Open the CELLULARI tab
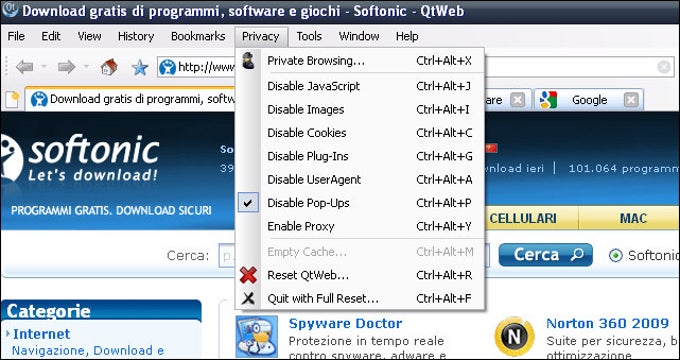The width and height of the screenshot is (680, 360). point(523,218)
